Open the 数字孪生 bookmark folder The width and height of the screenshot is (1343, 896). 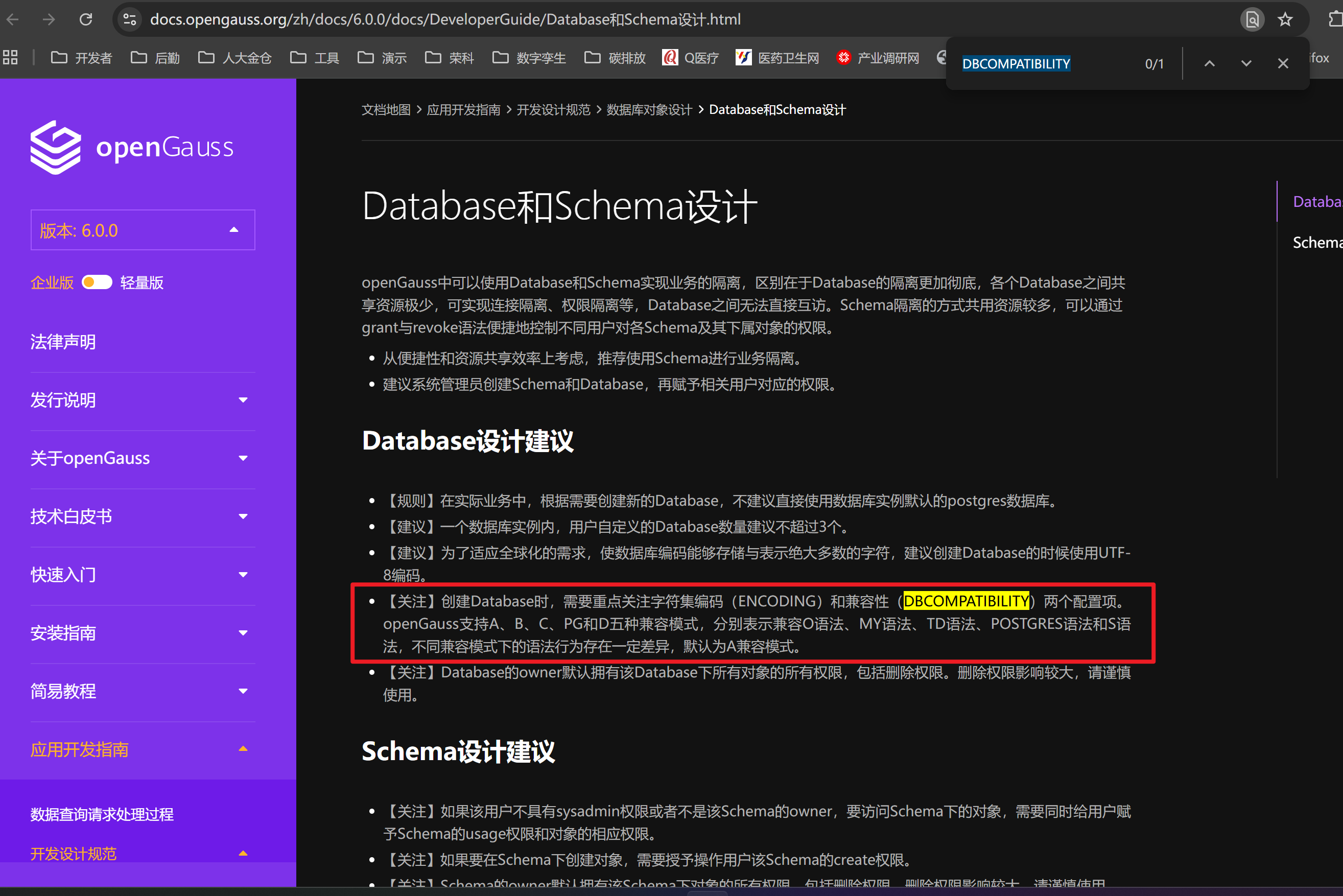[529, 58]
